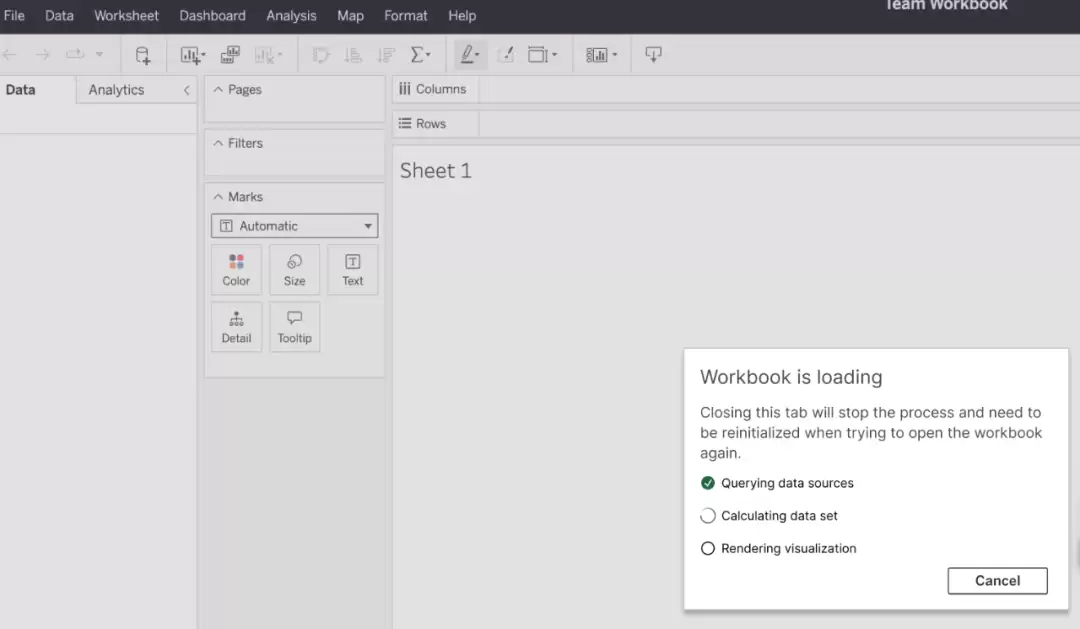Click the Download presentation icon
The height and width of the screenshot is (629, 1080).
[x=653, y=54]
